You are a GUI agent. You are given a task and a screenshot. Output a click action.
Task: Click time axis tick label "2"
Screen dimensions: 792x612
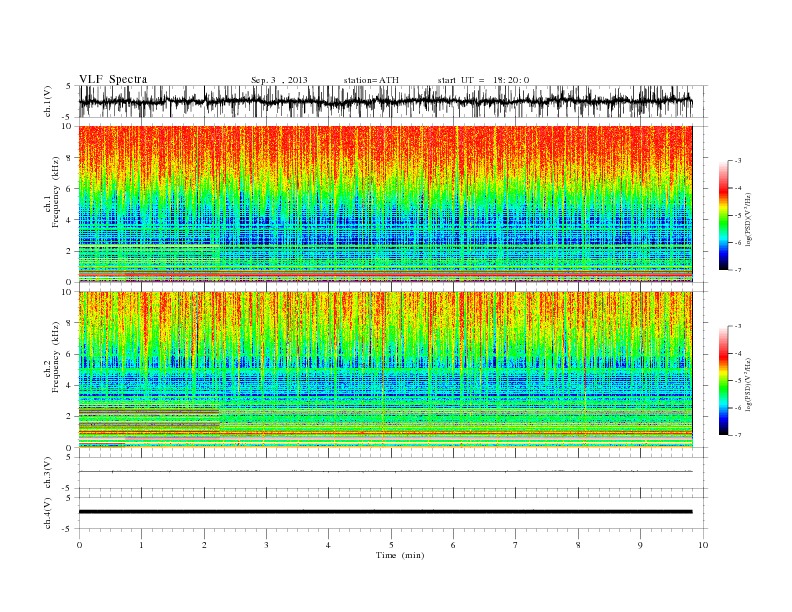point(204,545)
